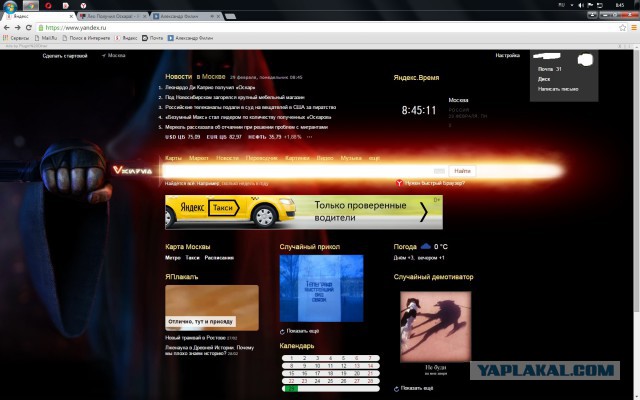The image size is (640, 400).
Task: Open news about Безумный Макс Оскаров
Action: pos(248,117)
